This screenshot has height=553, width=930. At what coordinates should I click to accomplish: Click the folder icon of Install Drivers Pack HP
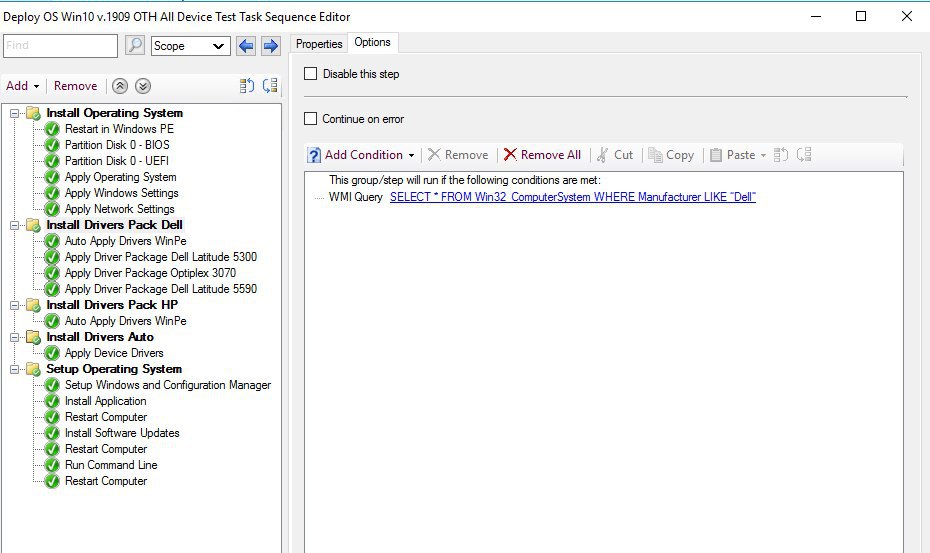tap(33, 305)
